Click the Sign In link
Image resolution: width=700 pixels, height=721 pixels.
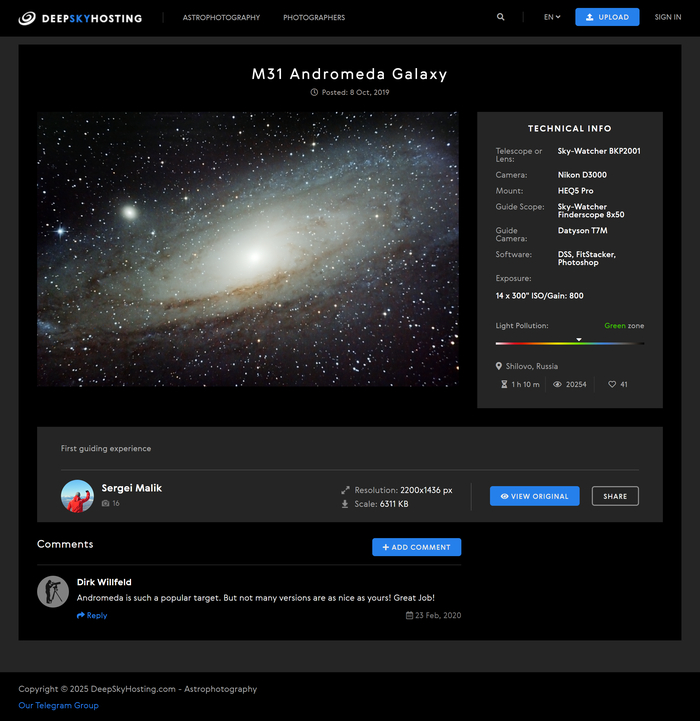pos(667,17)
